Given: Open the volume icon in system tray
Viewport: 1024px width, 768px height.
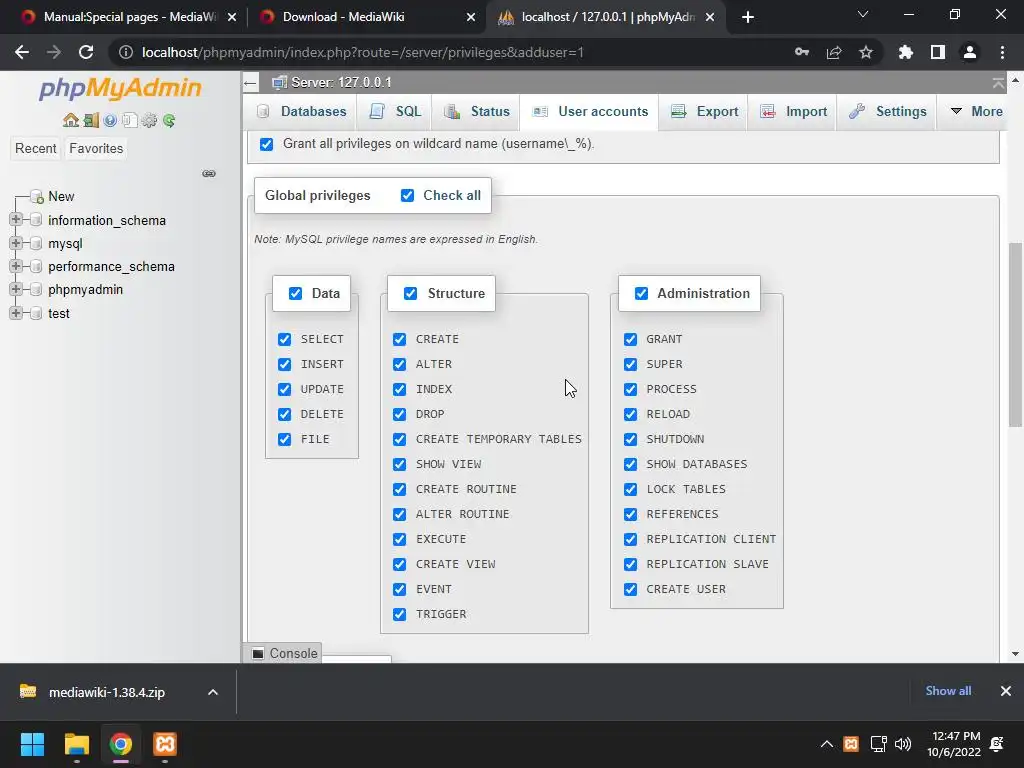Looking at the screenshot, I should click(x=903, y=744).
